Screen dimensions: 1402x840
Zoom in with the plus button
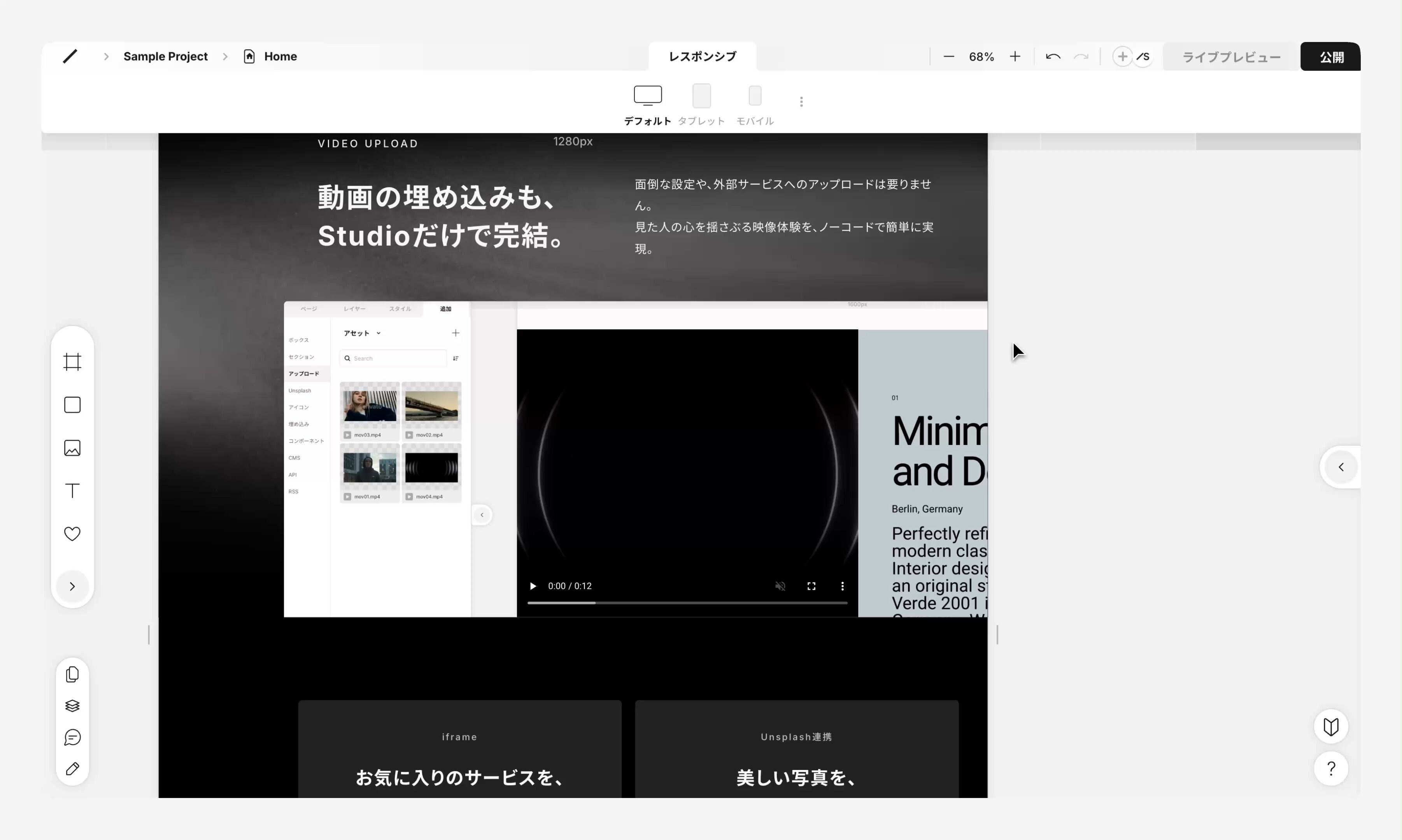(x=1015, y=56)
